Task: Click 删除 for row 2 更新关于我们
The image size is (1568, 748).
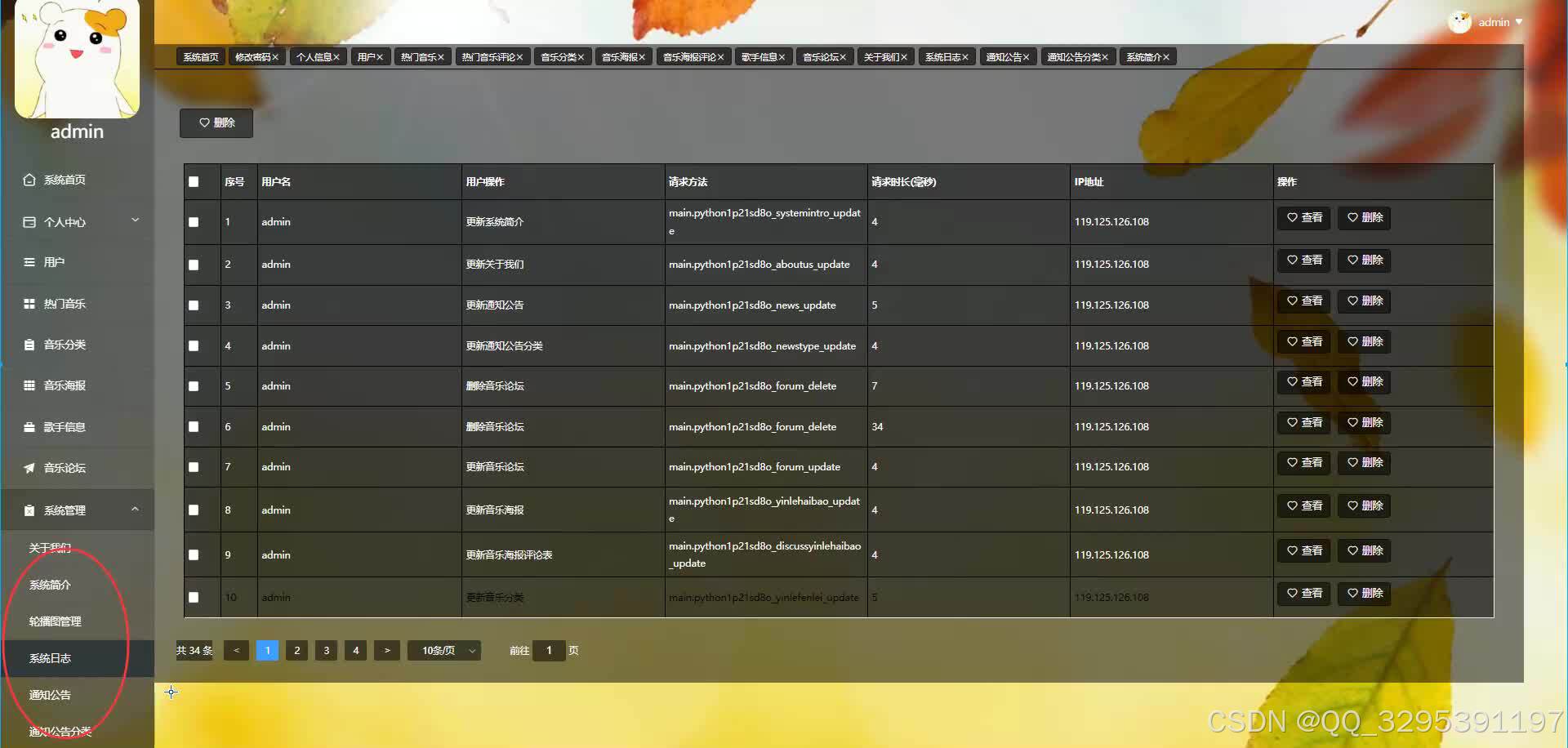Action: pyautogui.click(x=1365, y=260)
